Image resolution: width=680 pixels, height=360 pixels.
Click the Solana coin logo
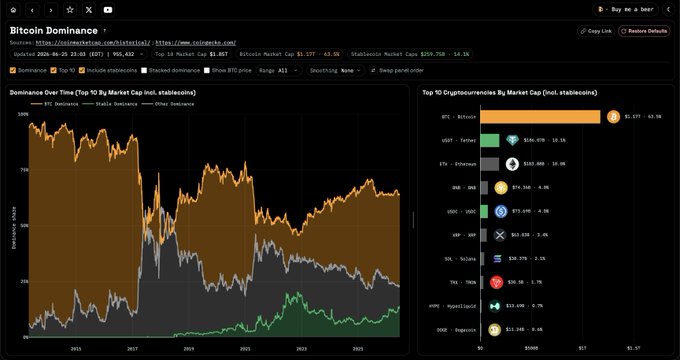[497, 259]
